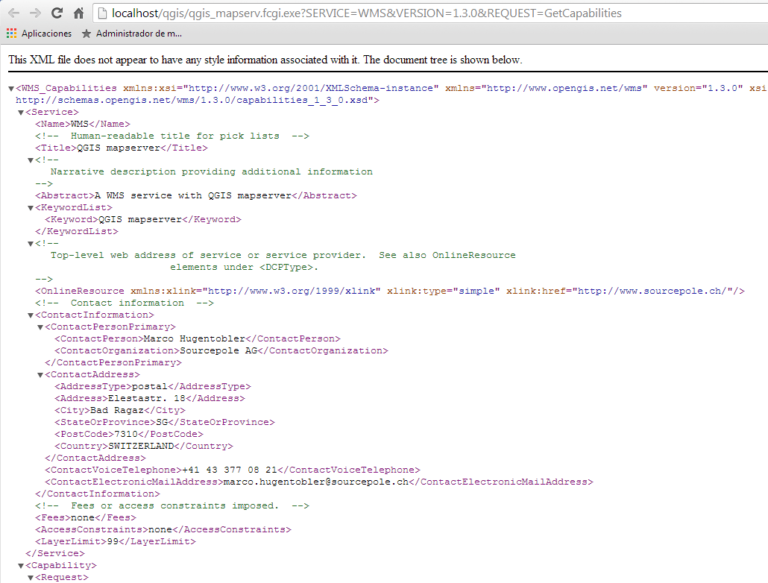The width and height of the screenshot is (768, 583).
Task: Collapse the Capability element
Action: pyautogui.click(x=20, y=565)
